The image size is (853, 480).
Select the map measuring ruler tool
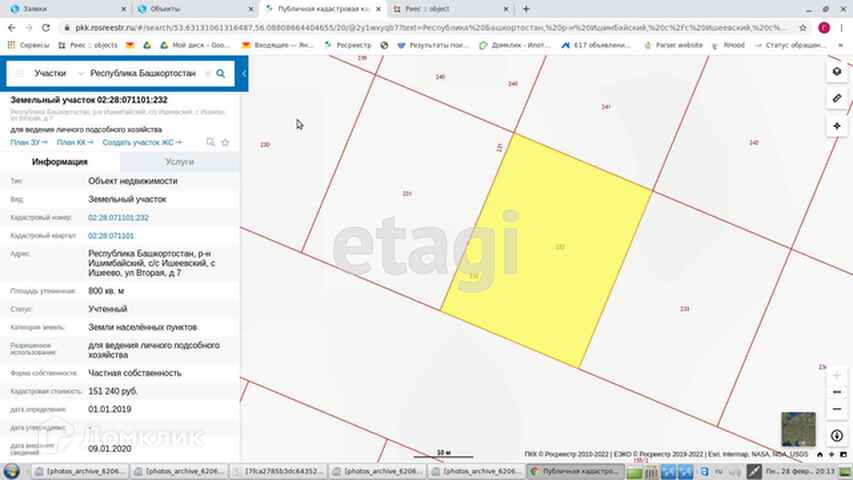tap(837, 99)
